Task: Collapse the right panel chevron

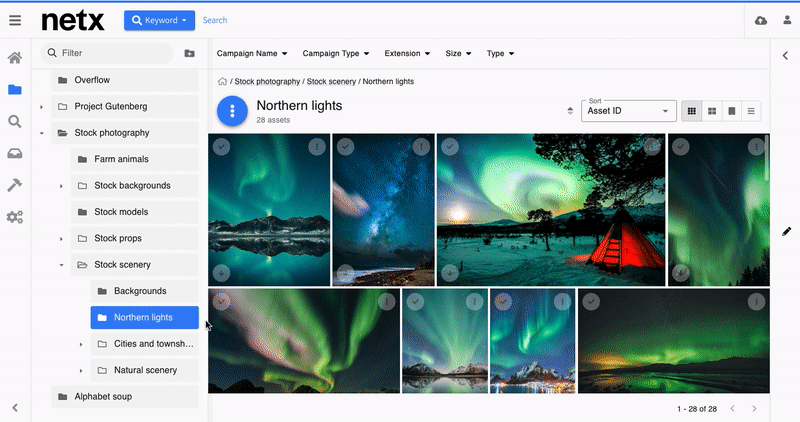Action: click(785, 56)
